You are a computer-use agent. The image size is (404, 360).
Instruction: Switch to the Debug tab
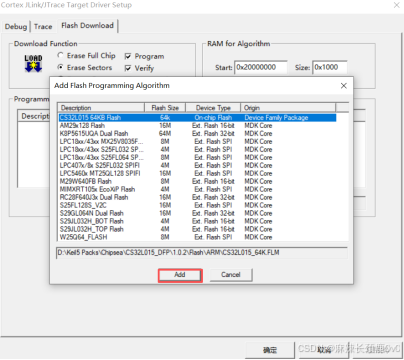(16, 26)
